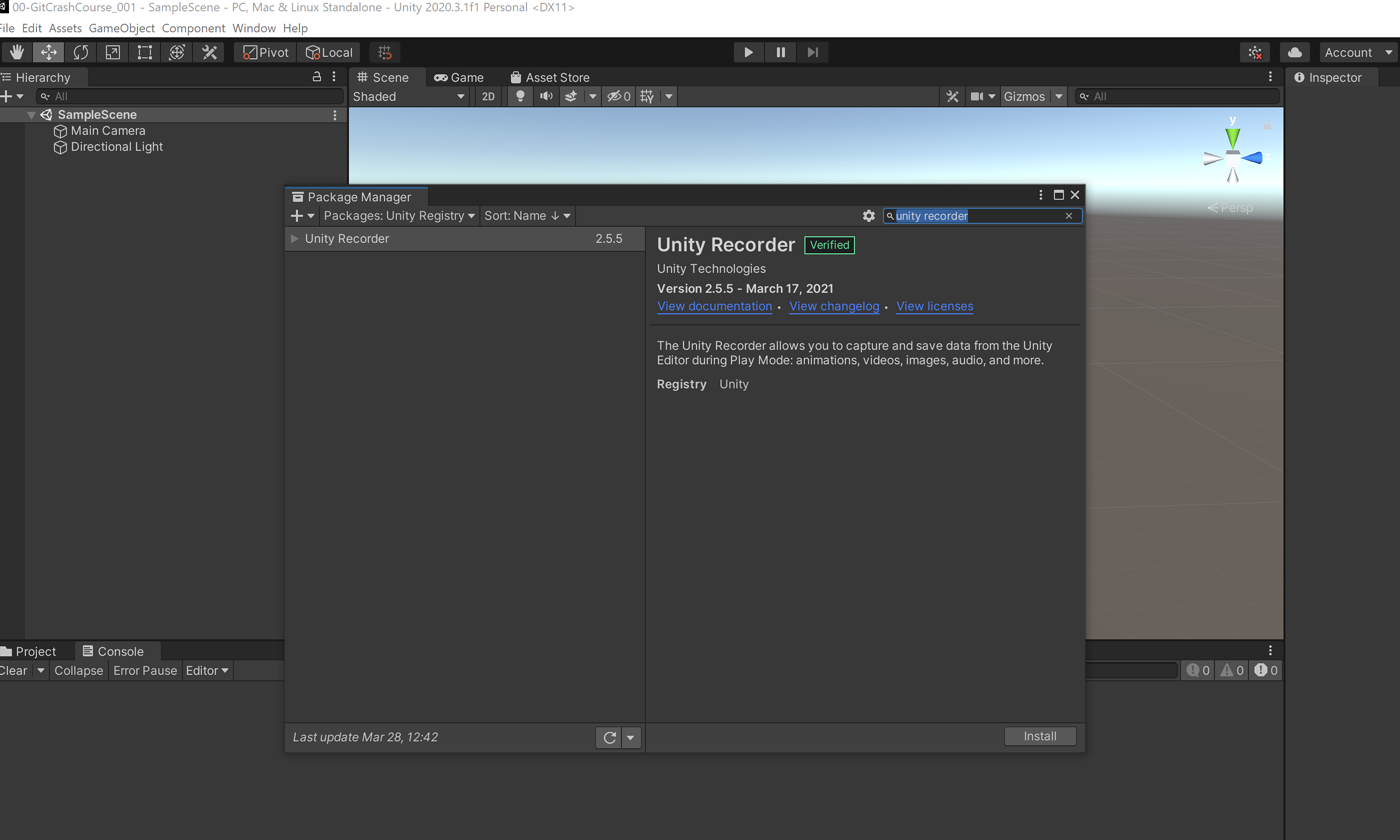Select the Scale tool

point(112,52)
